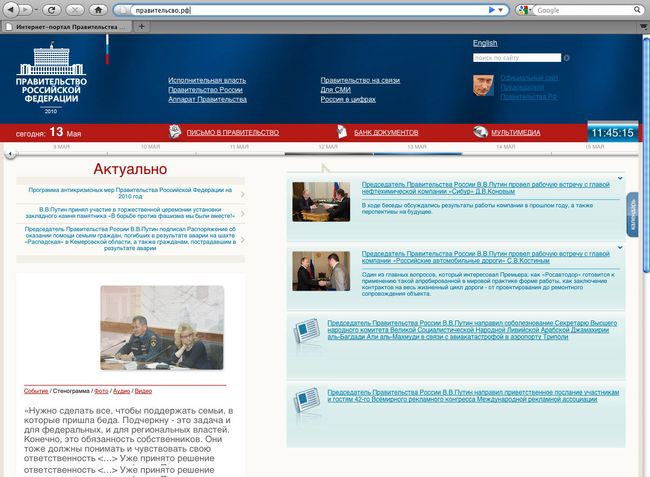Image resolution: width=650 pixels, height=477 pixels.
Task: Open Исполнительная власть menu link
Action: point(207,80)
